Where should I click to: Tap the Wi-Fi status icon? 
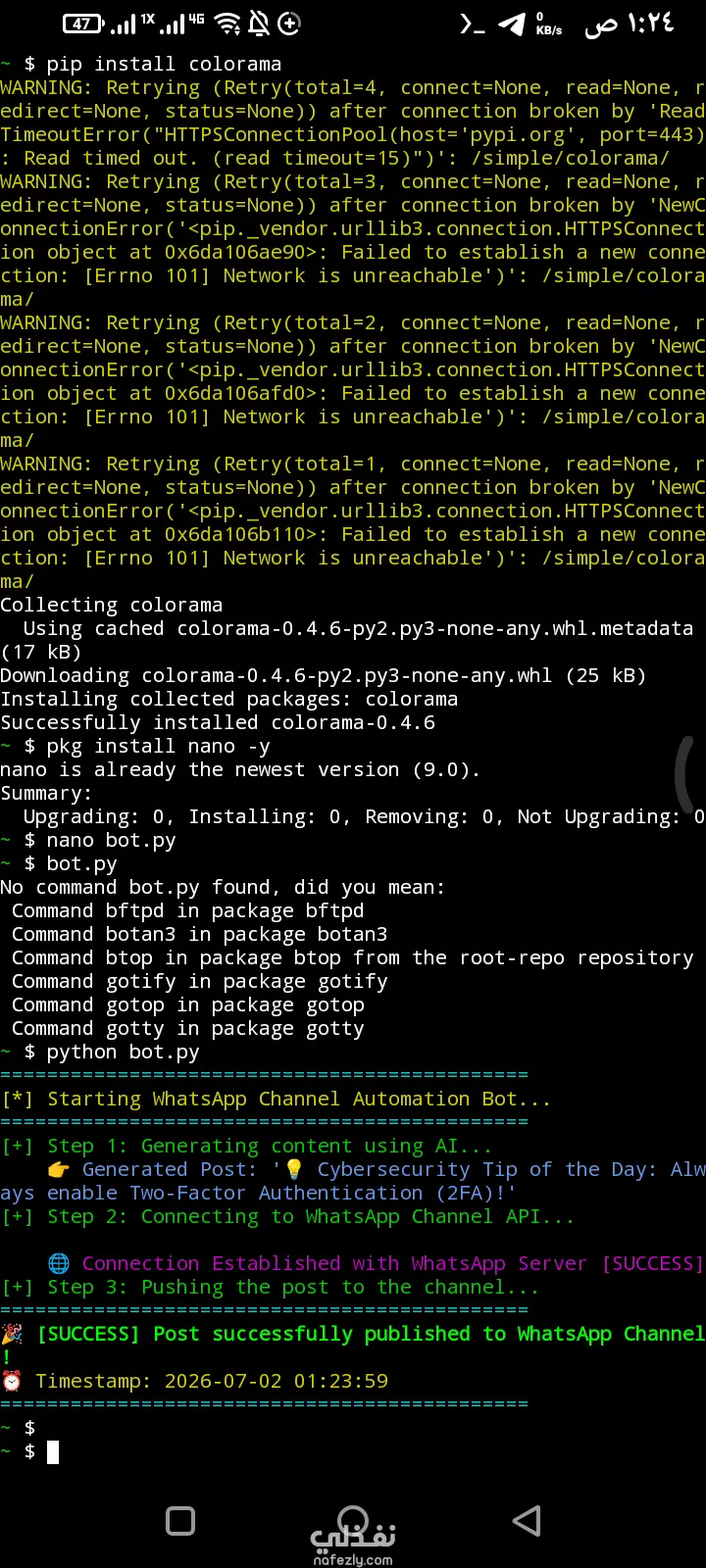tap(227, 24)
